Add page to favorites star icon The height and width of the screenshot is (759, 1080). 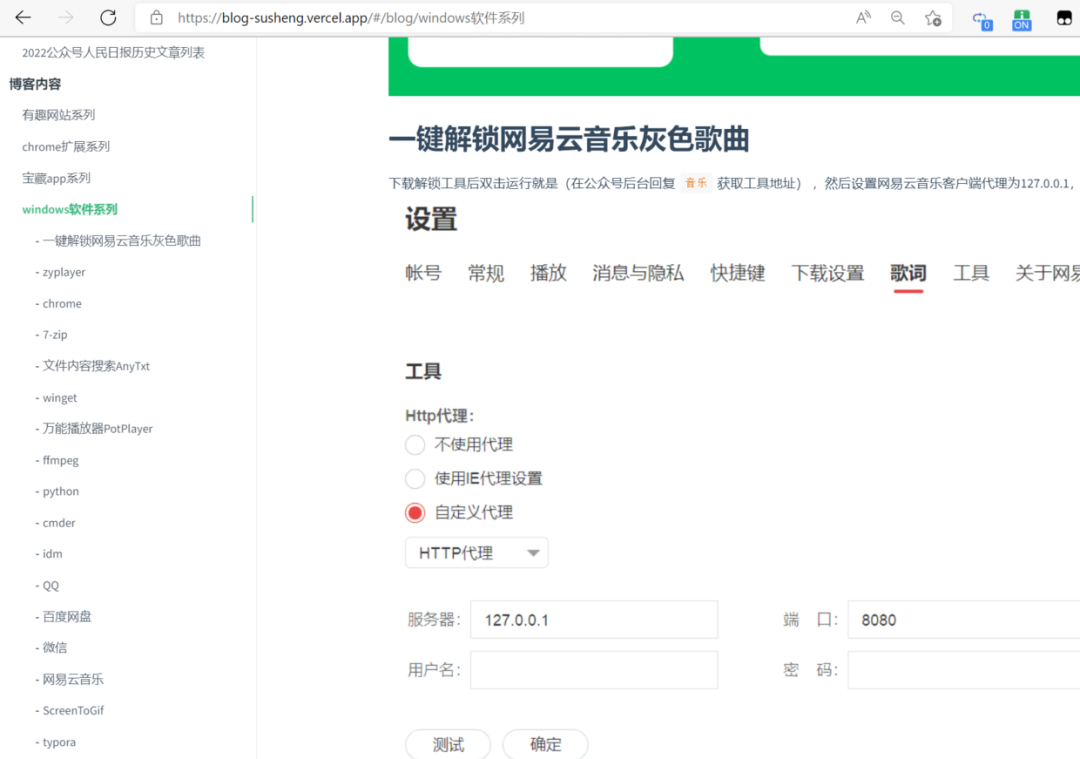pyautogui.click(x=933, y=18)
